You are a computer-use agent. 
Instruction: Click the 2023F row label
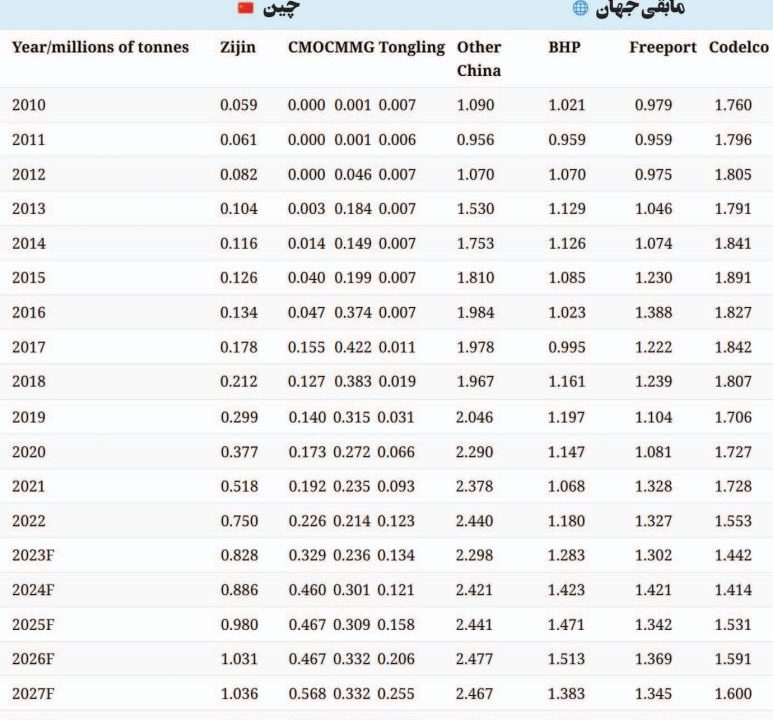[x=33, y=555]
